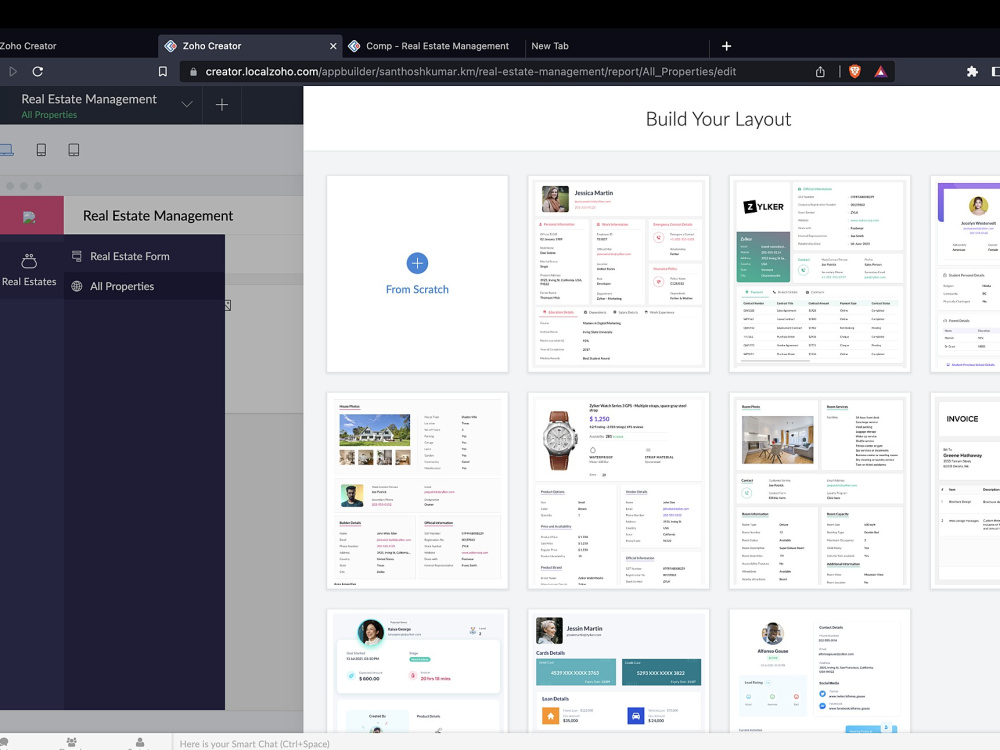
Task: Choose the INVOICE layout template
Action: (966, 490)
